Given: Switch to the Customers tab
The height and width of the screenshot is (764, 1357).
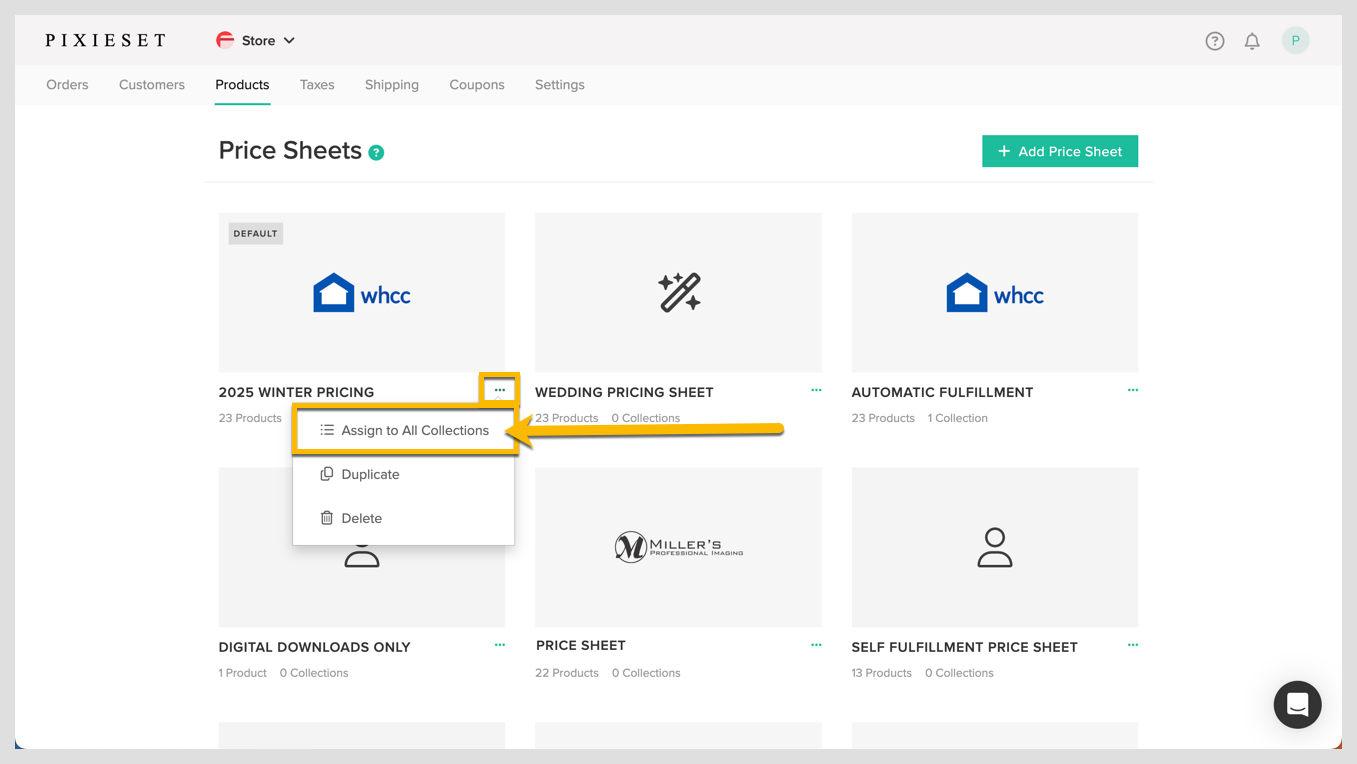Looking at the screenshot, I should 152,85.
